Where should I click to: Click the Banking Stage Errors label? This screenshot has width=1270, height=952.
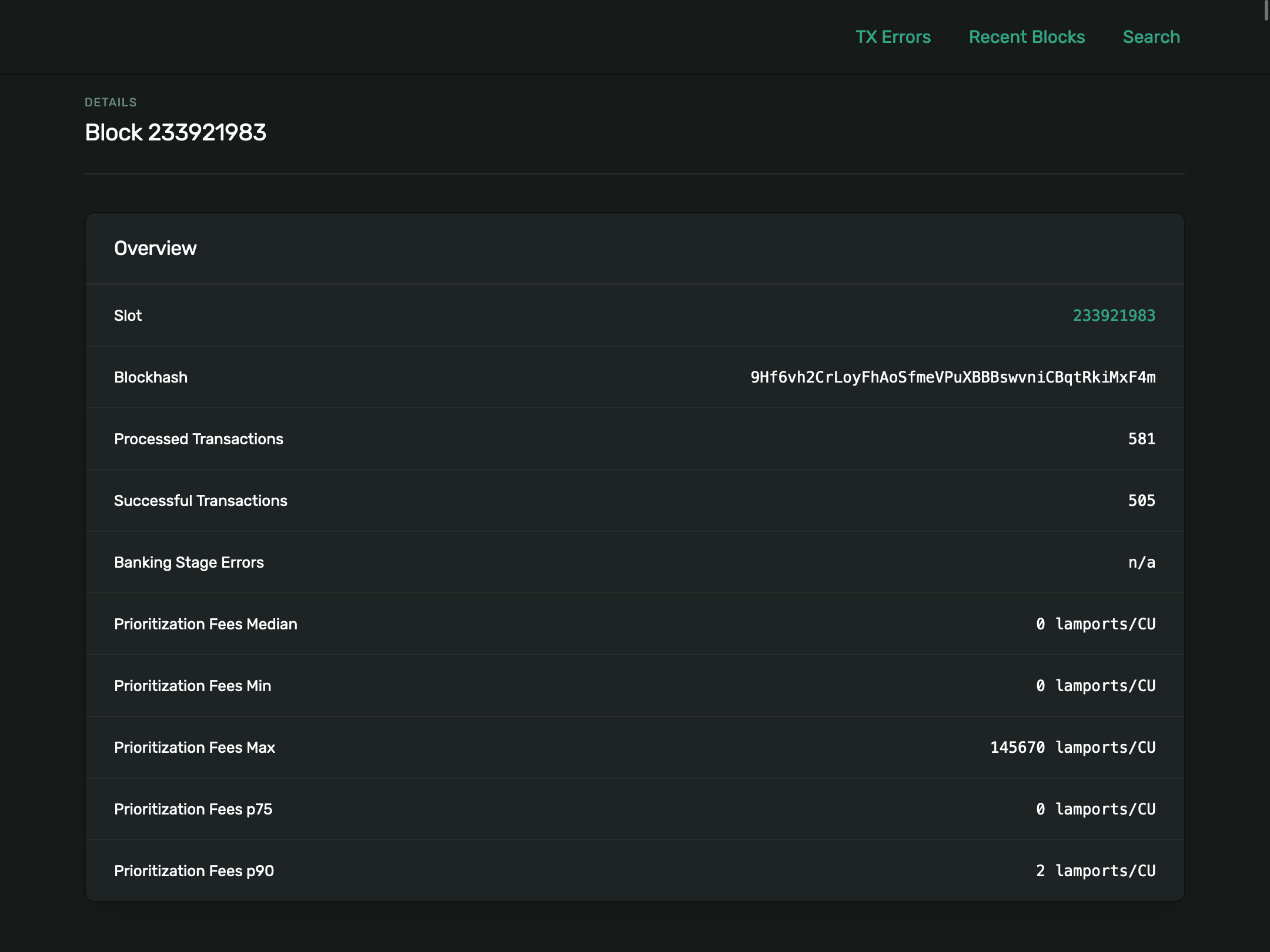[189, 562]
